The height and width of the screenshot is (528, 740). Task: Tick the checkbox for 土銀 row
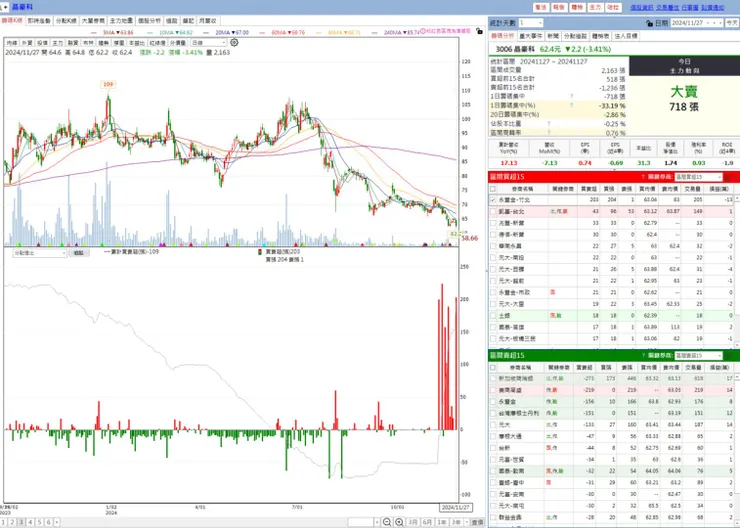click(493, 316)
